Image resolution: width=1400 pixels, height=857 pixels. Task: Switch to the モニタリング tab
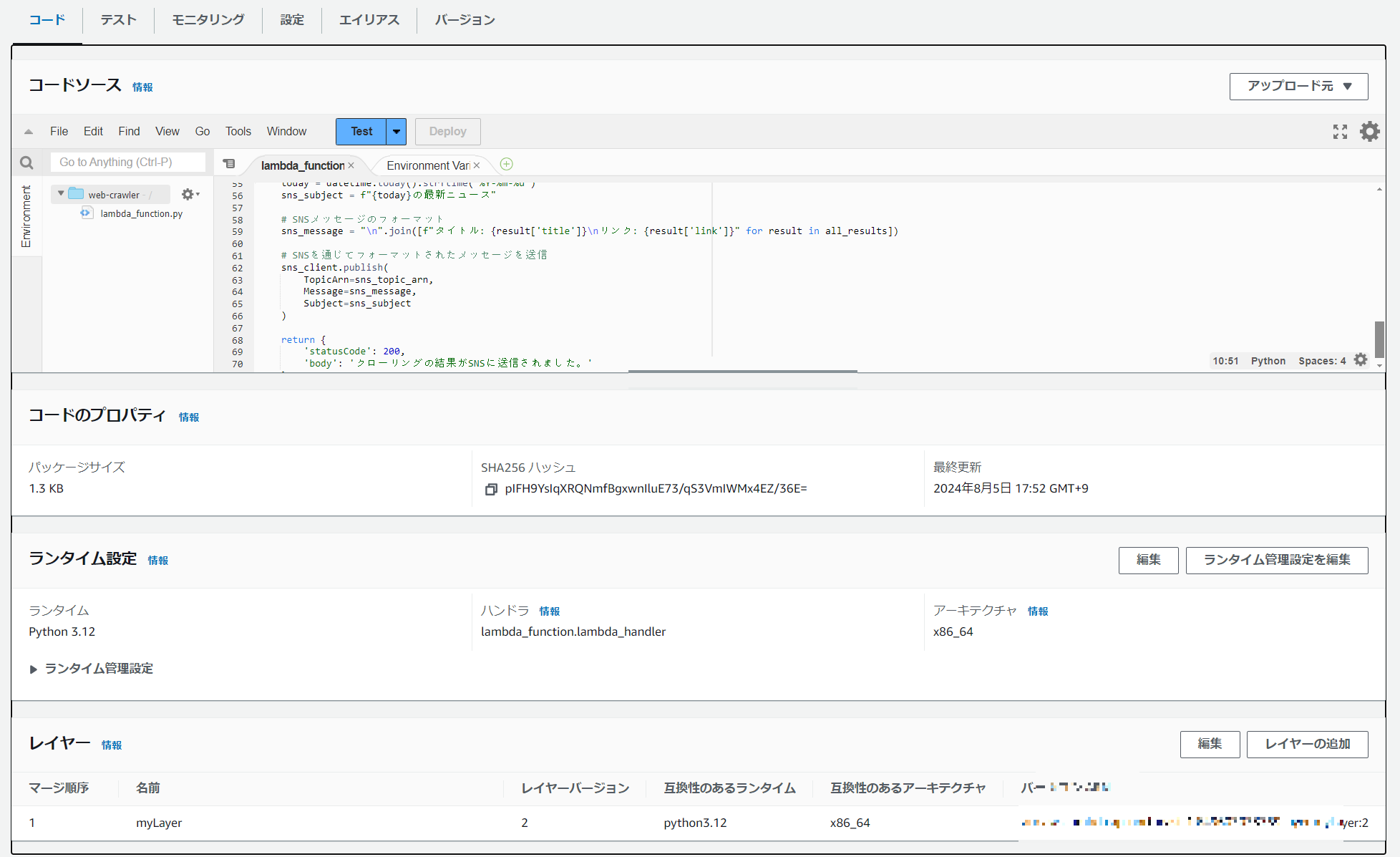[208, 20]
